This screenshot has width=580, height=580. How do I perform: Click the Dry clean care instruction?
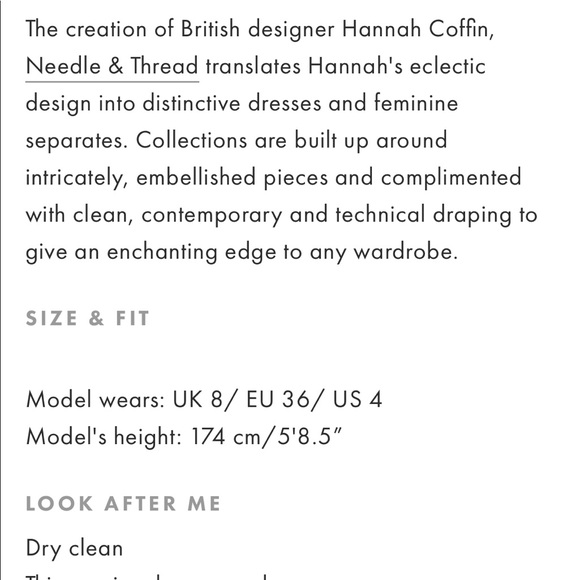74,548
